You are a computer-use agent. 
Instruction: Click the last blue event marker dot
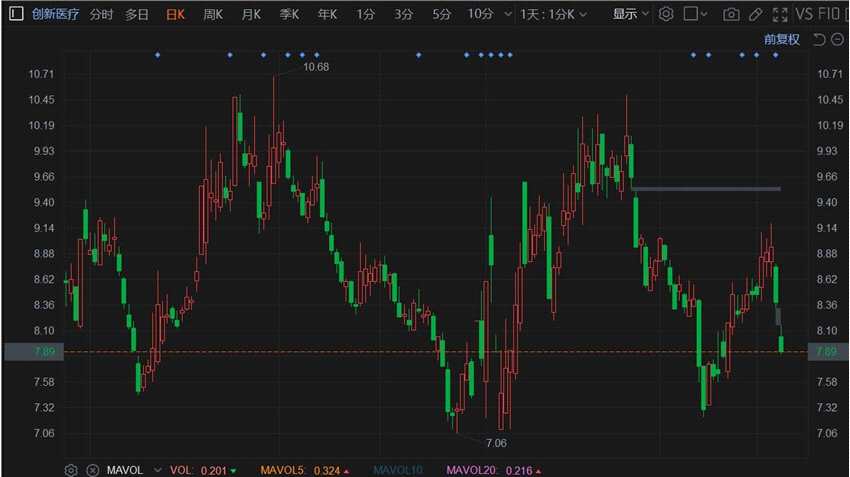pos(776,55)
